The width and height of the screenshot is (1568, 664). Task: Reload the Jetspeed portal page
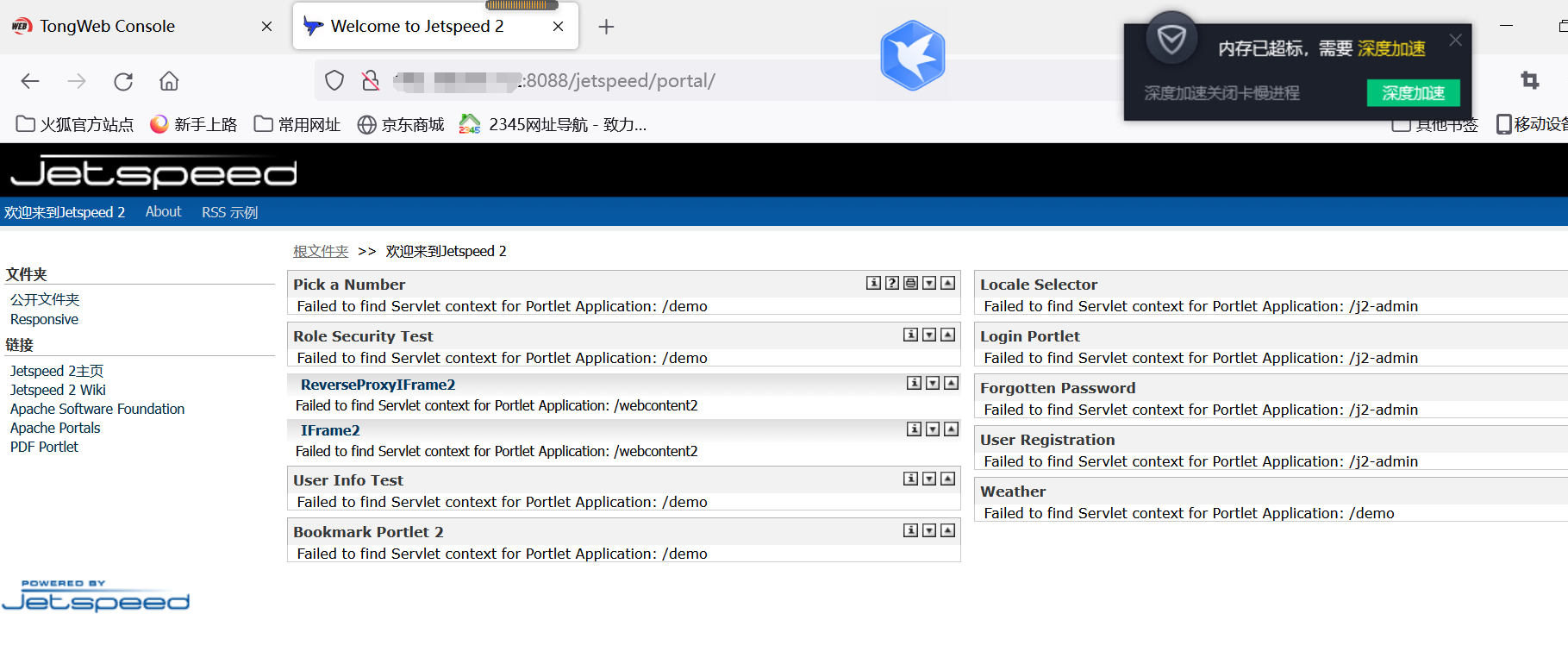click(123, 81)
